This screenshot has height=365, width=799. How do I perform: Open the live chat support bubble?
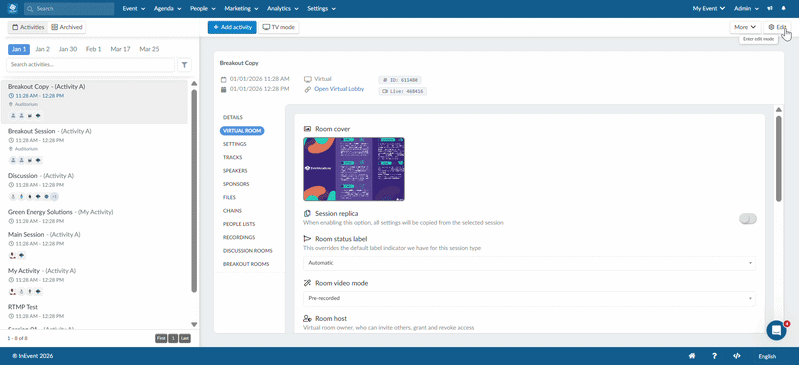click(777, 330)
